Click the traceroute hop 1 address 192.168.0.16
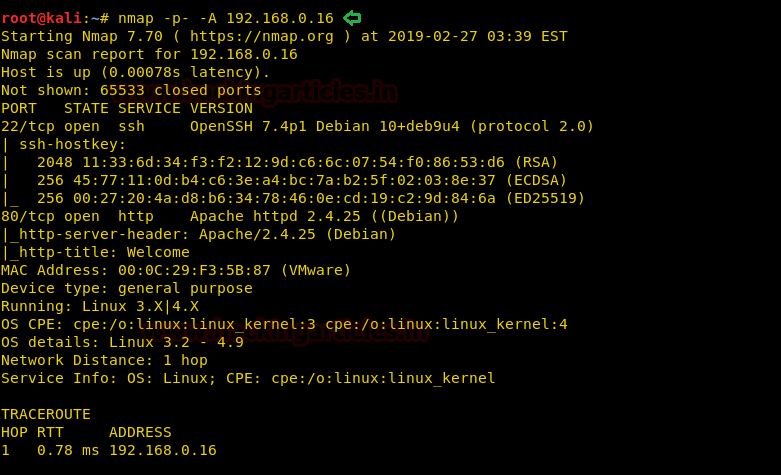 coord(162,450)
